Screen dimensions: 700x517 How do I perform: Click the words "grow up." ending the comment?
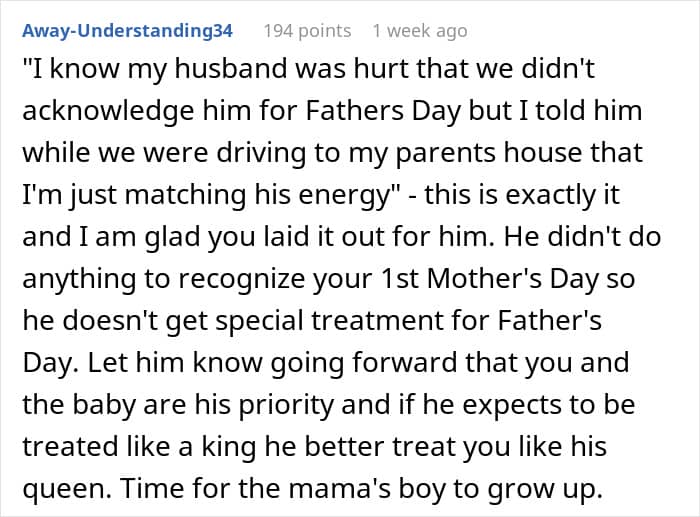tap(545, 489)
